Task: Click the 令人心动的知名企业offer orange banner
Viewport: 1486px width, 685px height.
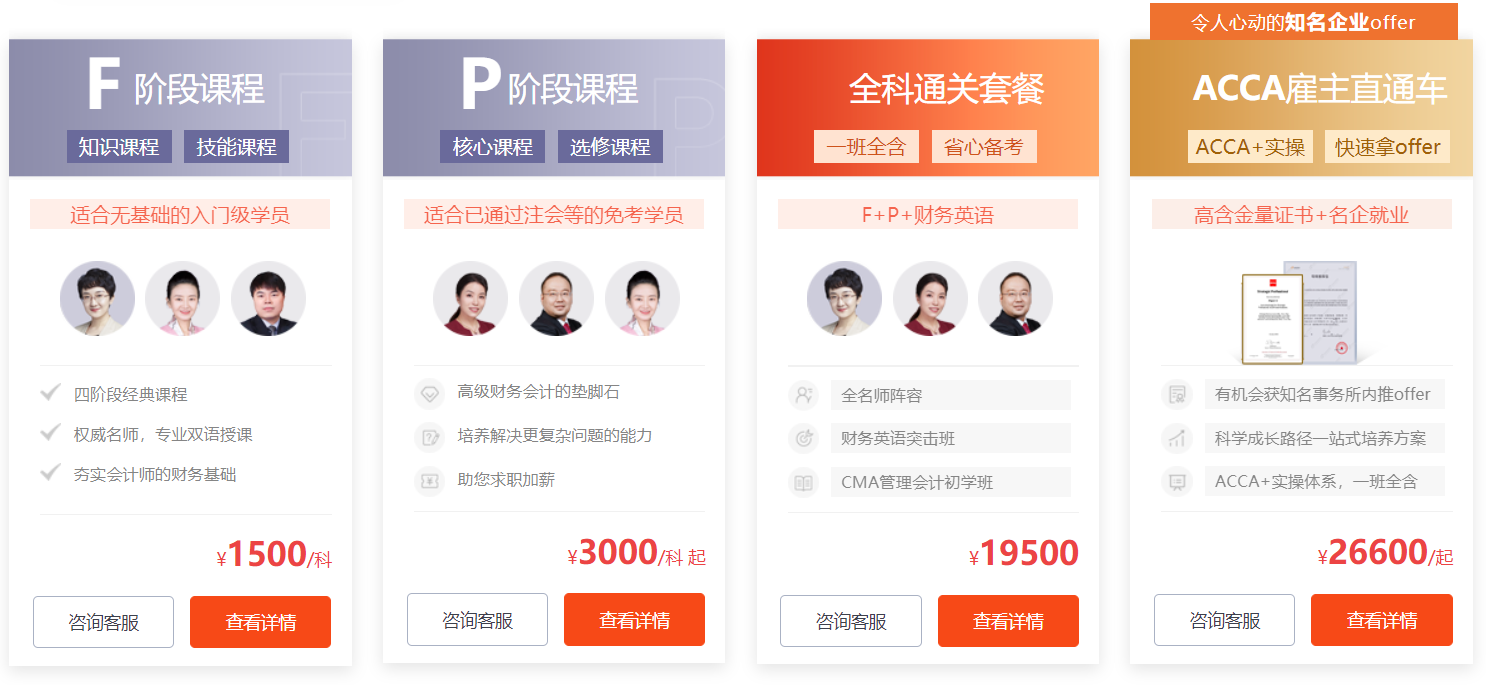Action: click(1303, 22)
